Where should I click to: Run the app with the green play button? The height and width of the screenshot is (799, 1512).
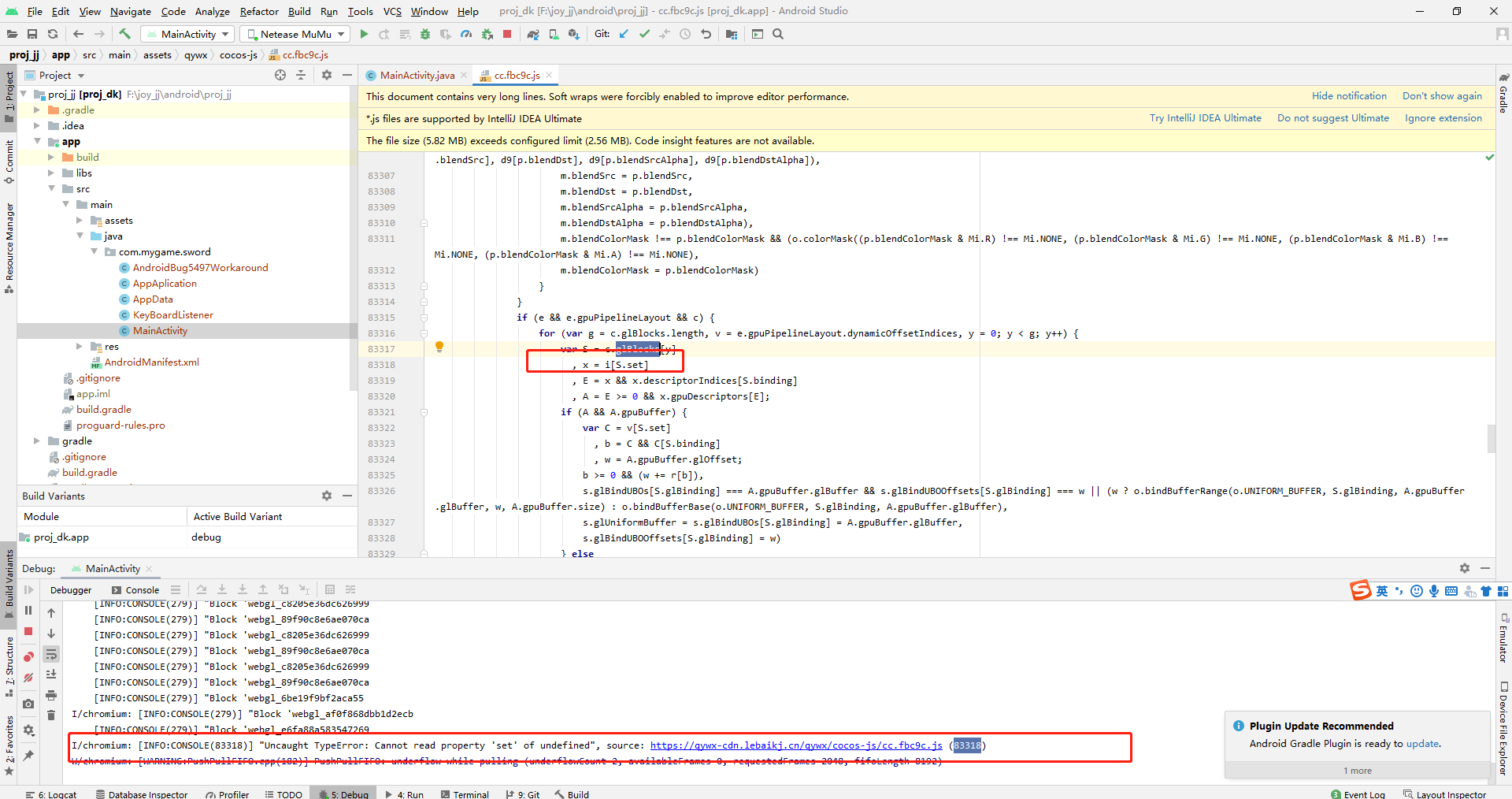pyautogui.click(x=364, y=34)
